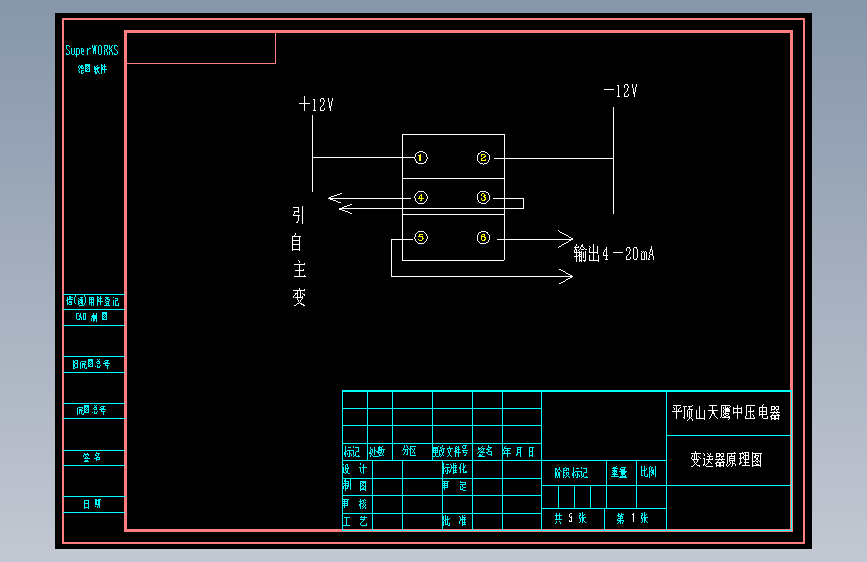Click the 批准 cell
The image size is (867, 562).
455,521
